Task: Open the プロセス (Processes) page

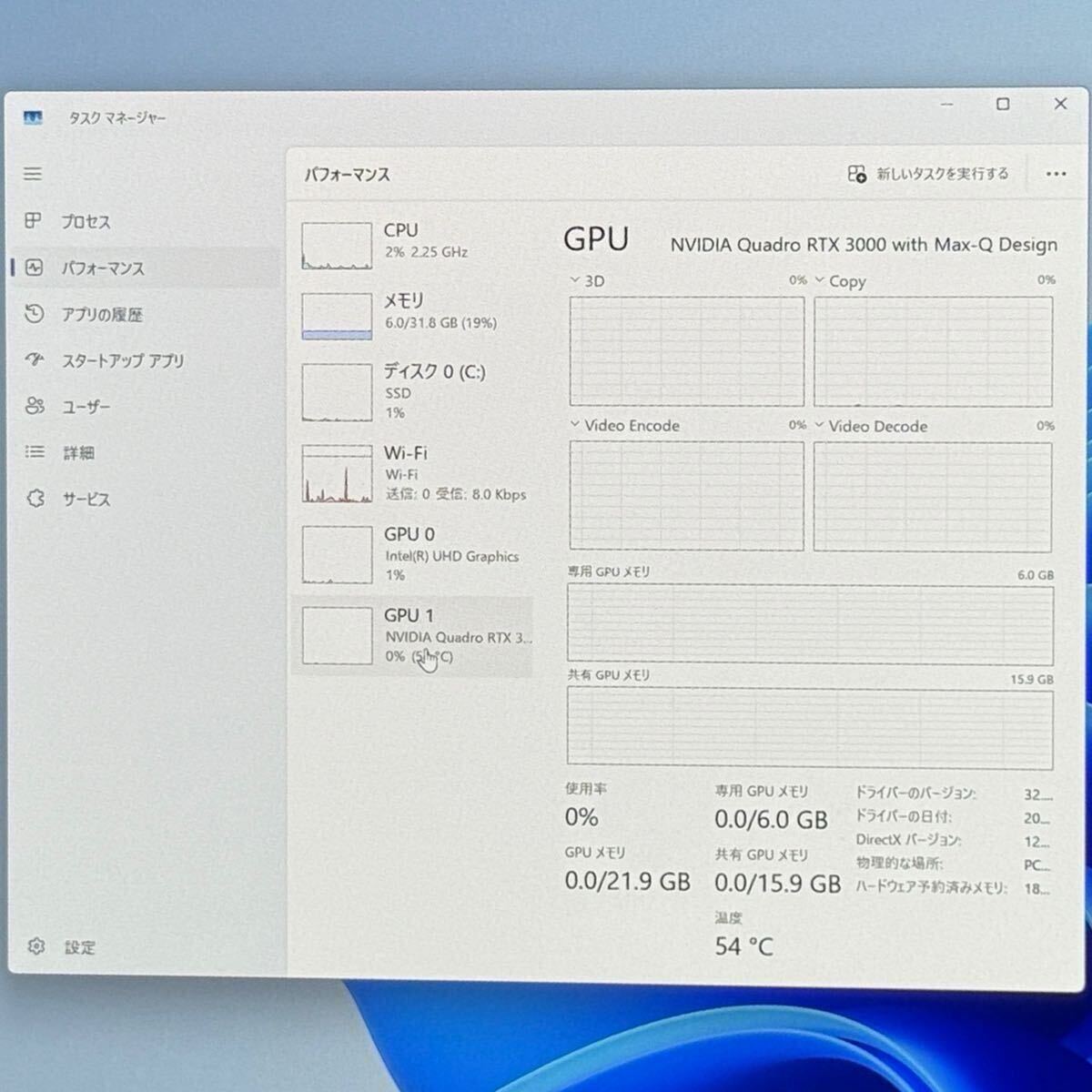Action: (x=146, y=222)
